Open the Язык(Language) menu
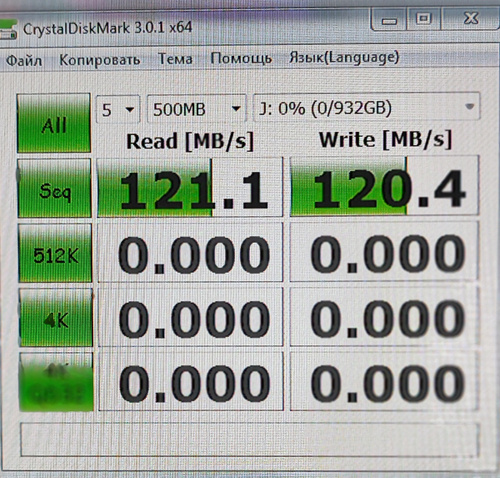Viewport: 500px width, 478px height. tap(344, 57)
